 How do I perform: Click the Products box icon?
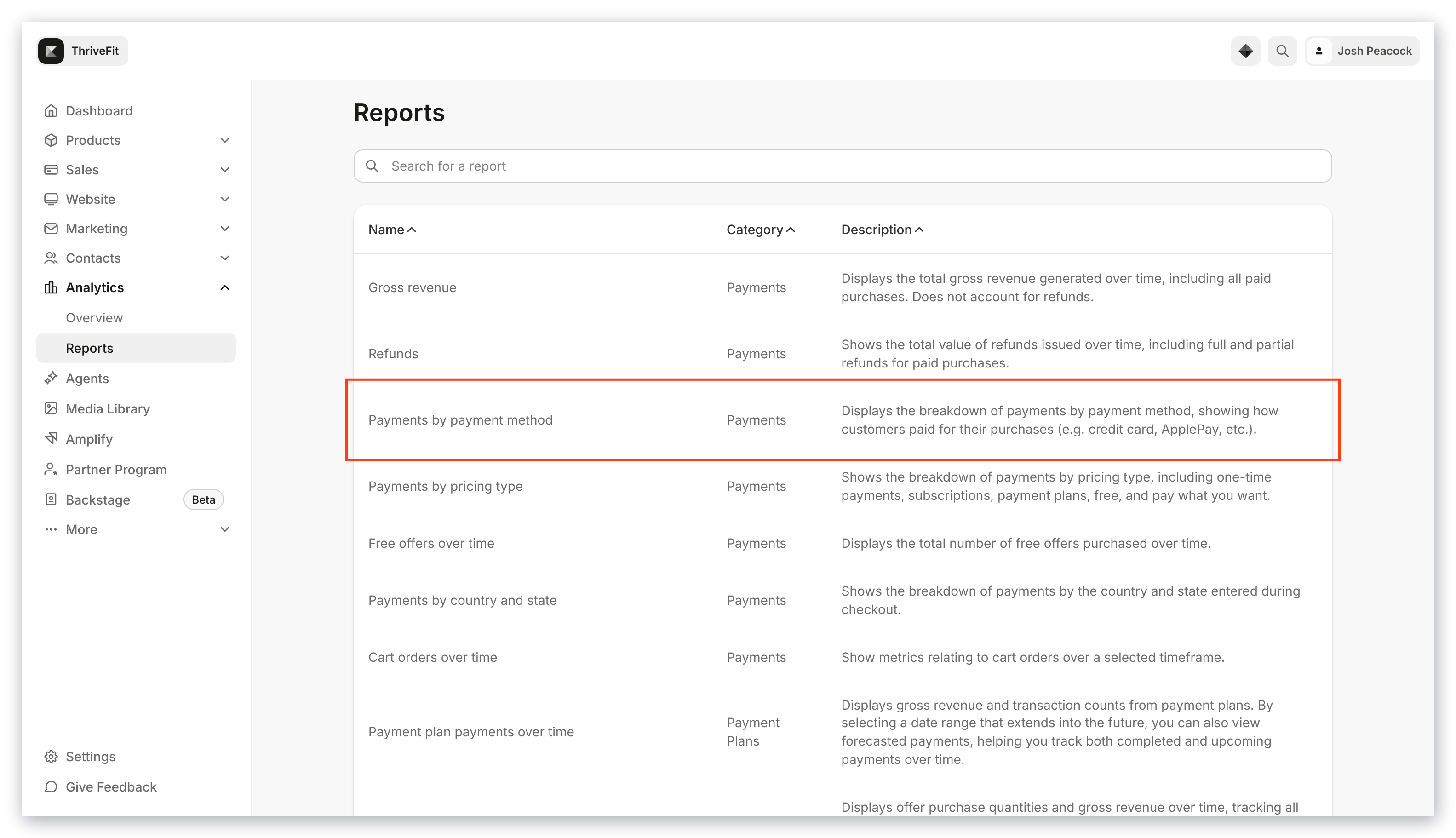[51, 140]
